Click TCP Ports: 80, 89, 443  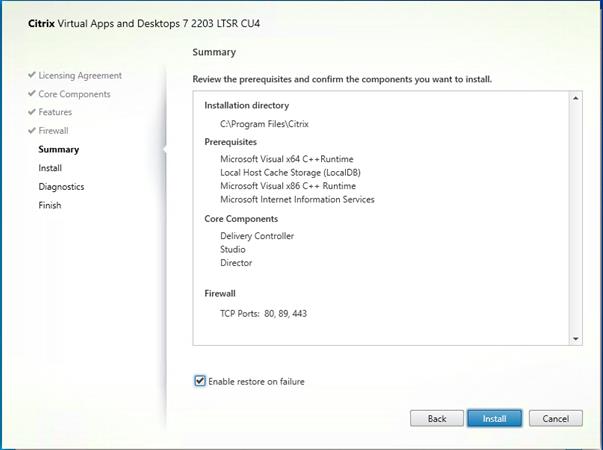pyautogui.click(x=263, y=313)
